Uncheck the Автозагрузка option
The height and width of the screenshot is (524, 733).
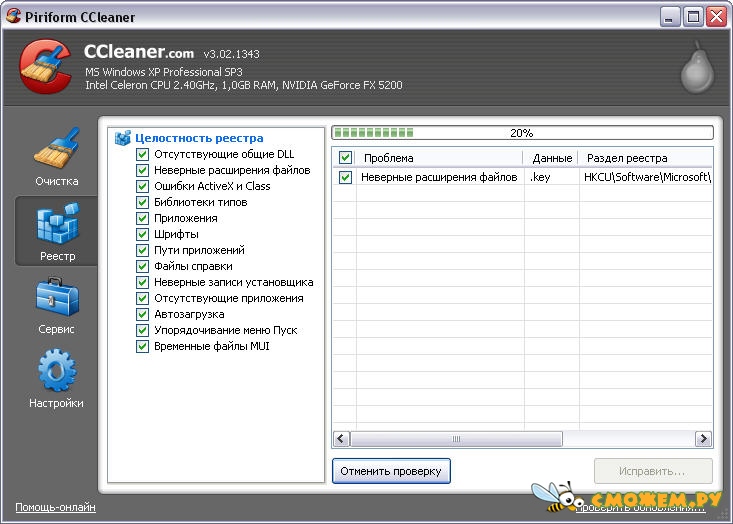143,314
